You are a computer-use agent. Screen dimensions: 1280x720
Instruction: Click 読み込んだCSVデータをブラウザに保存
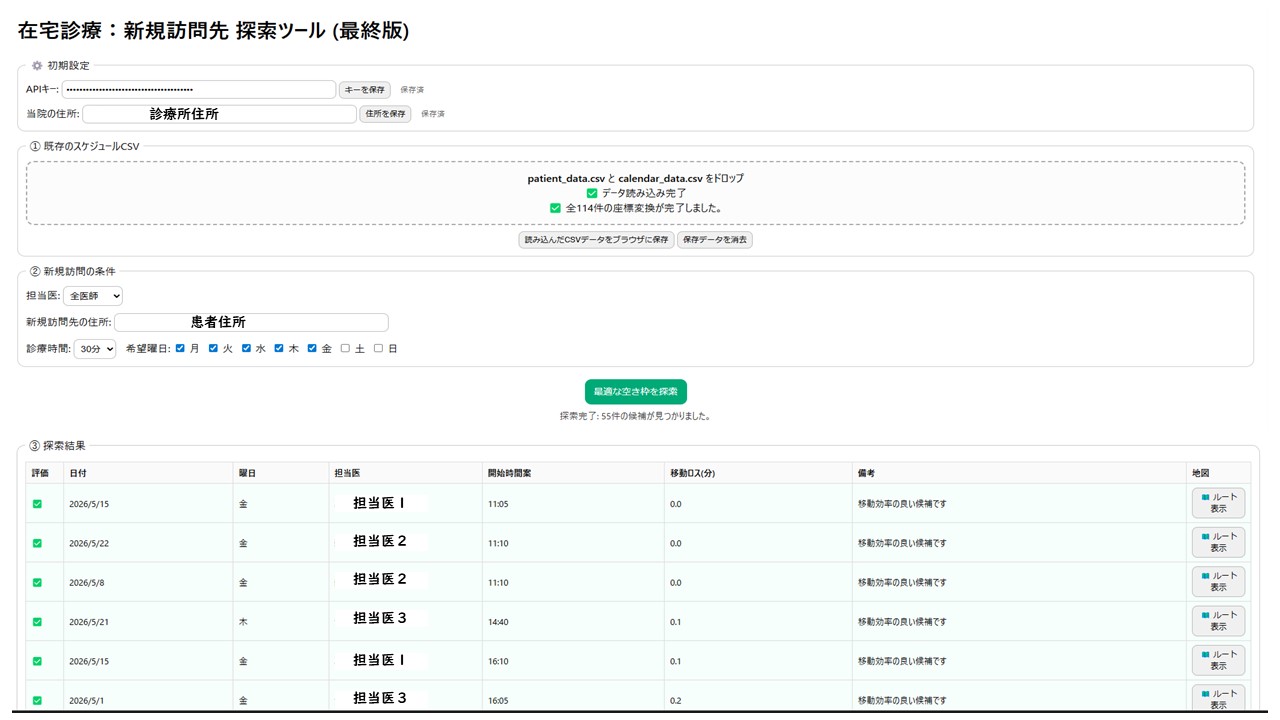coord(595,240)
